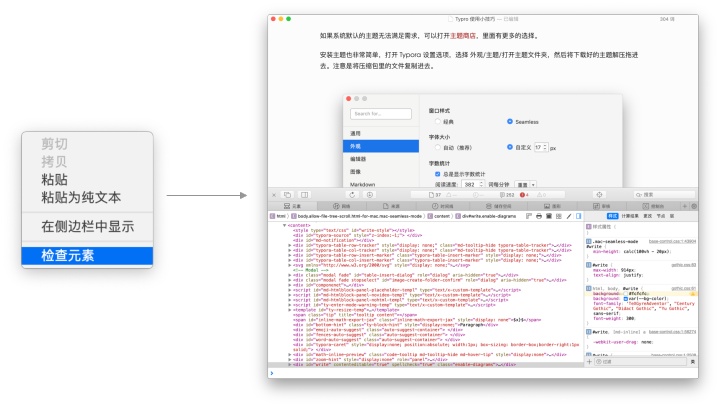Click the warnings triangle count indicator
Image resolution: width=720 pixels, height=407 pixels.
point(542,195)
